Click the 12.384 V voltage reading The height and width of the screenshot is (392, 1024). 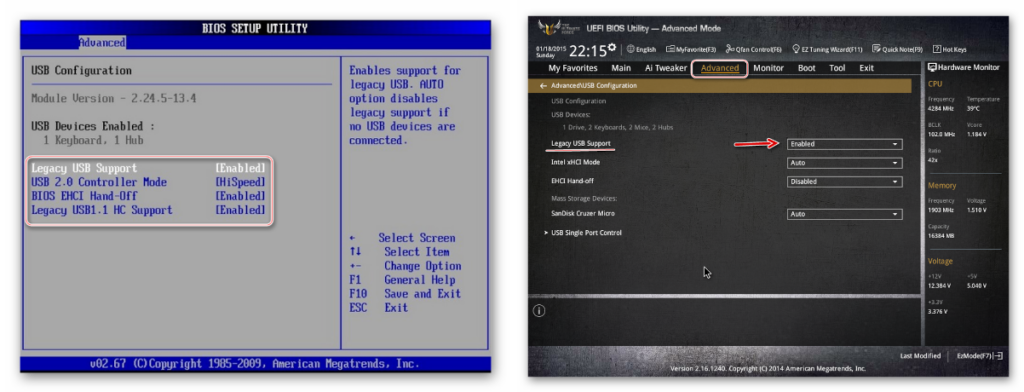pos(940,286)
